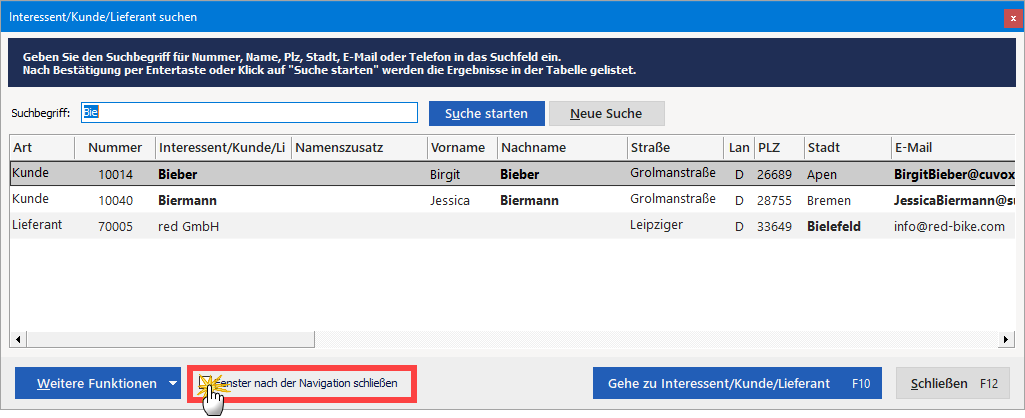Click the Lan column header

click(x=739, y=148)
